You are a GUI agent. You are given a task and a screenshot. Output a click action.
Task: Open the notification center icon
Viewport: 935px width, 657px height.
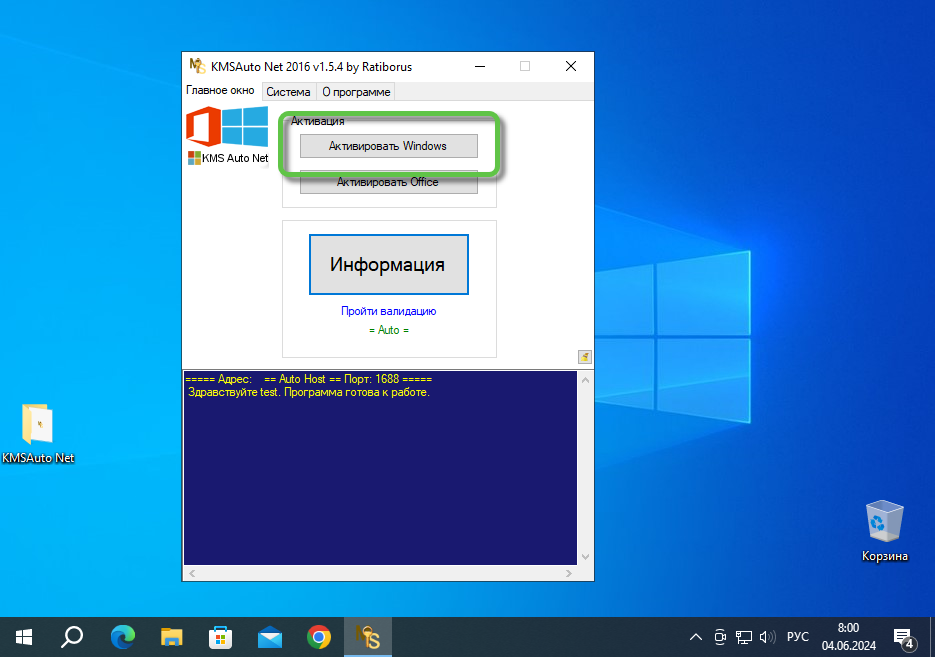pyautogui.click(x=903, y=638)
